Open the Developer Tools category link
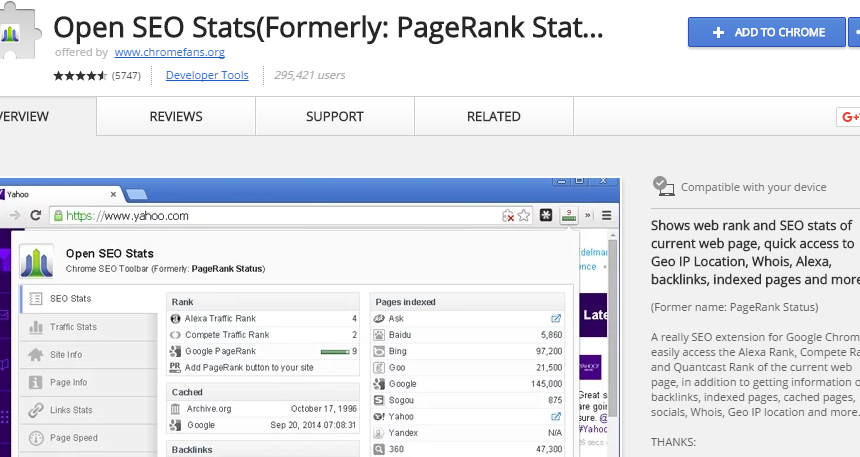Viewport: 860px width, 457px height. 207,75
